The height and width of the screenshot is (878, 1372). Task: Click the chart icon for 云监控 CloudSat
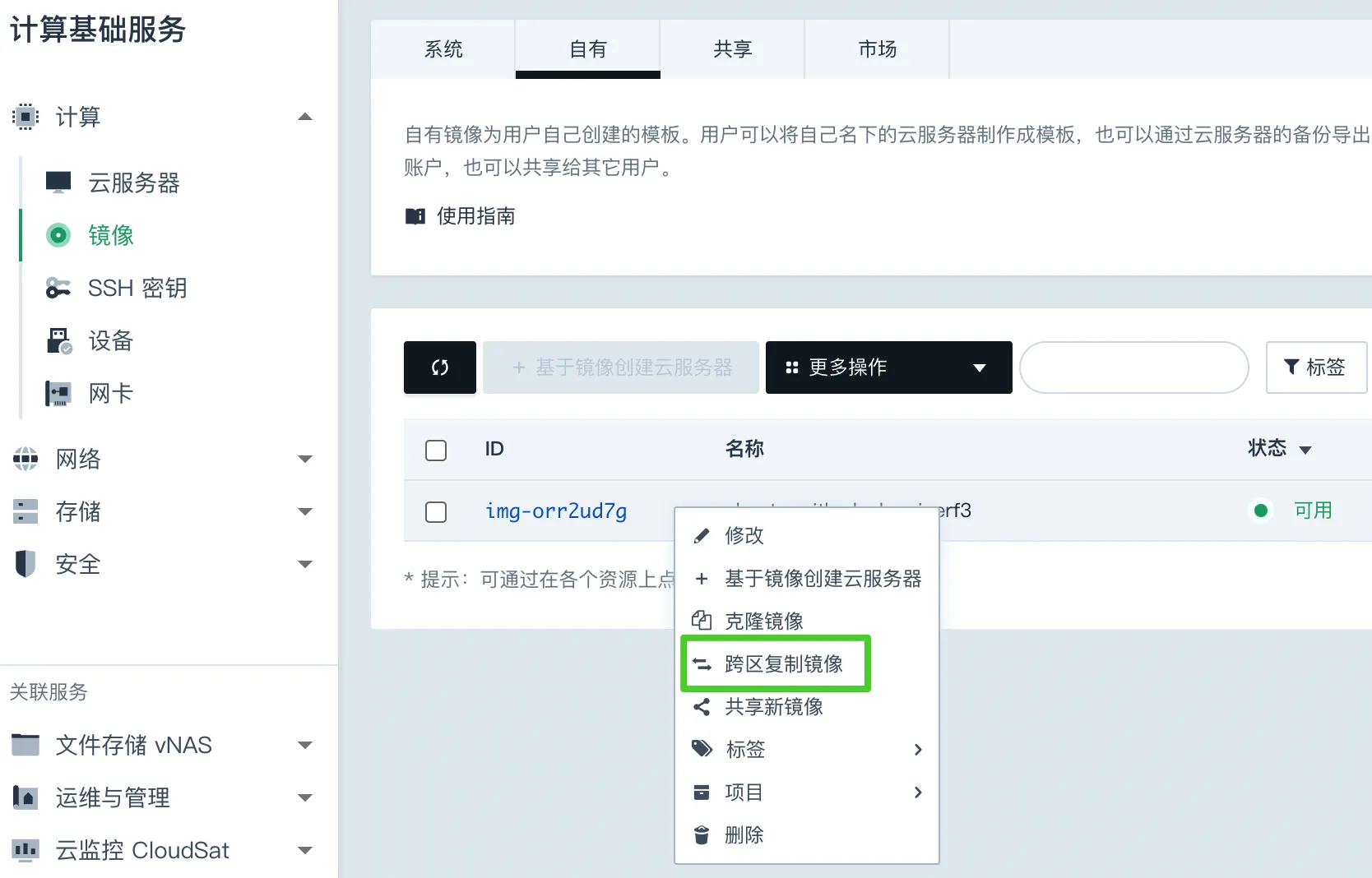pos(25,850)
